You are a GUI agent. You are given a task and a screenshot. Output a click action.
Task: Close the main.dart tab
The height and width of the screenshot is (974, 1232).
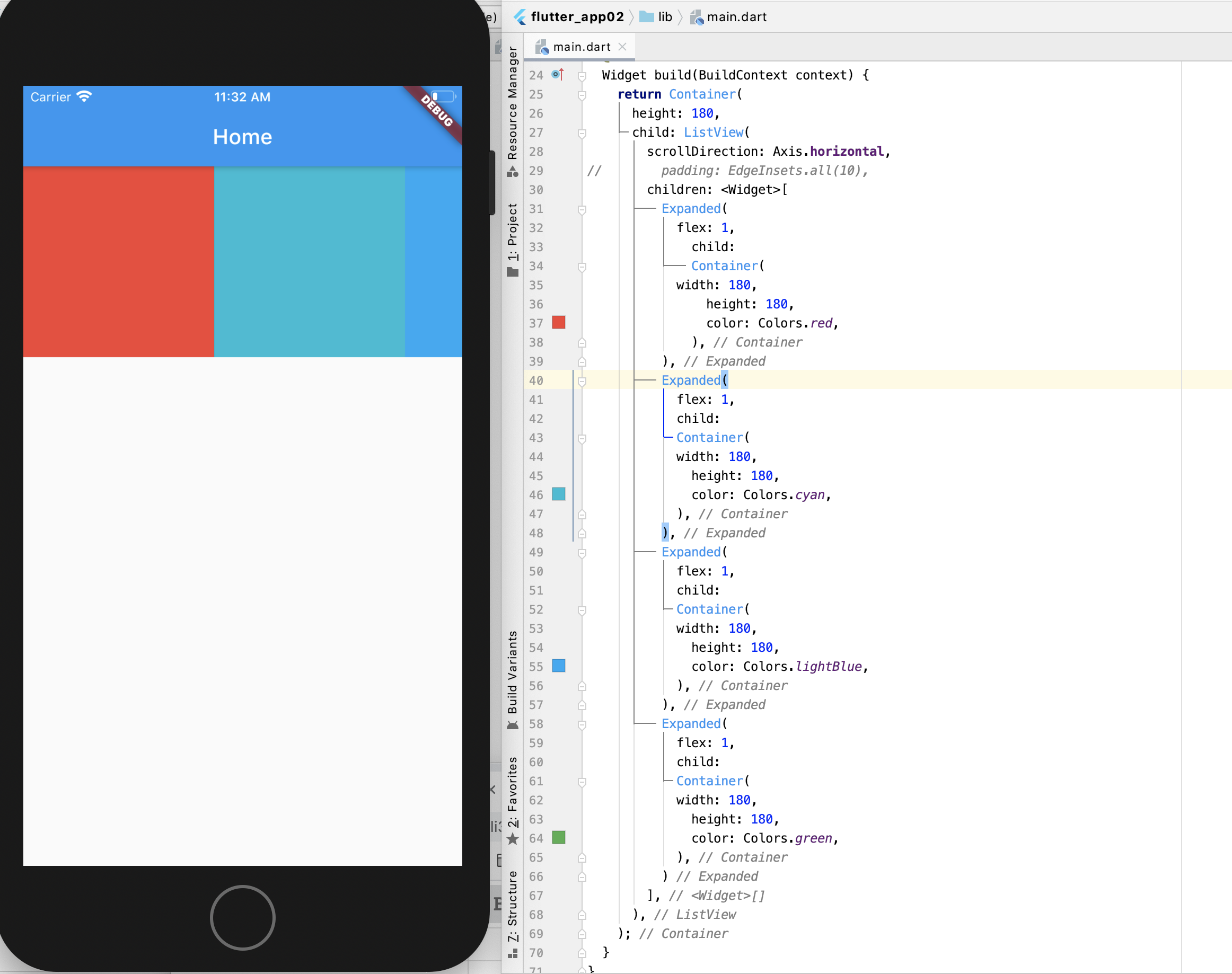point(622,47)
